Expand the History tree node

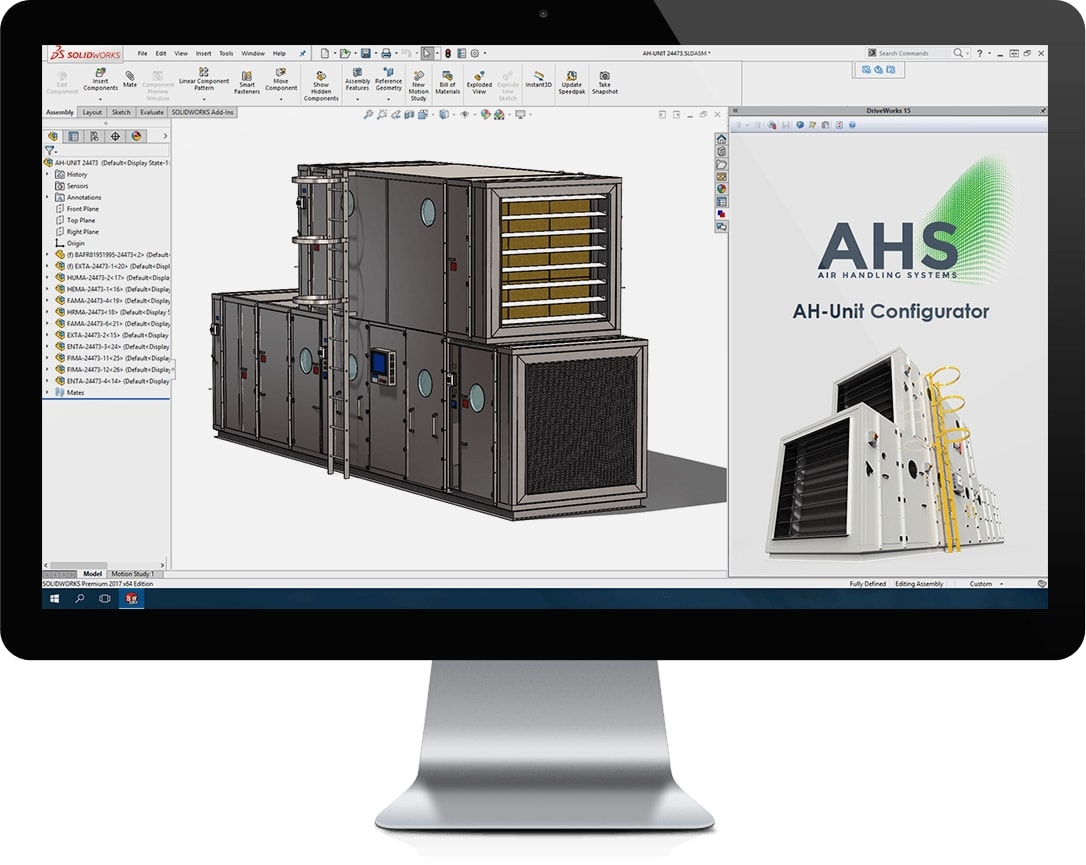[x=47, y=175]
